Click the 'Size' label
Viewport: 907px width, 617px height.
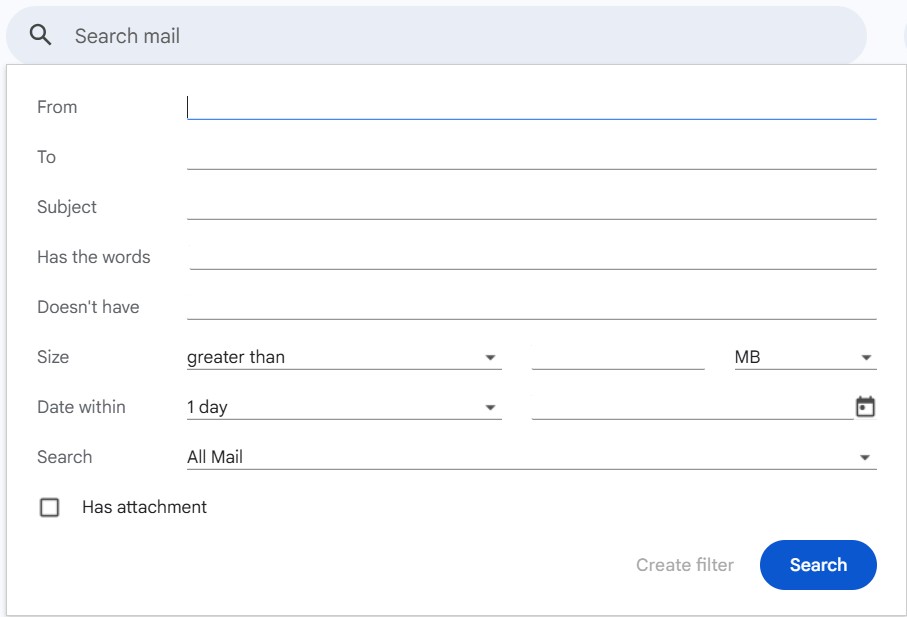tap(53, 357)
